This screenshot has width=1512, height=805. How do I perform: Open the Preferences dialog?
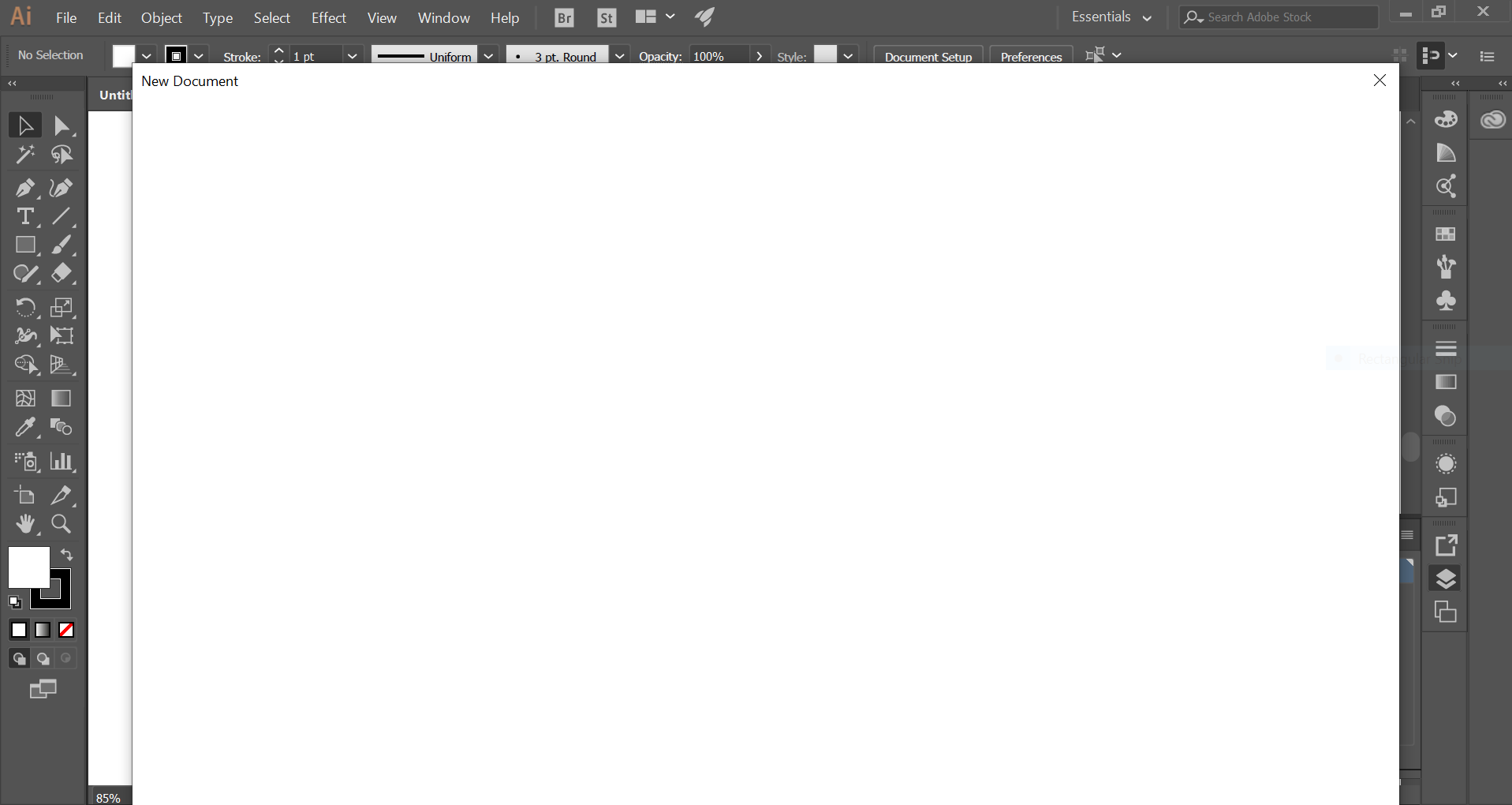tap(1031, 56)
